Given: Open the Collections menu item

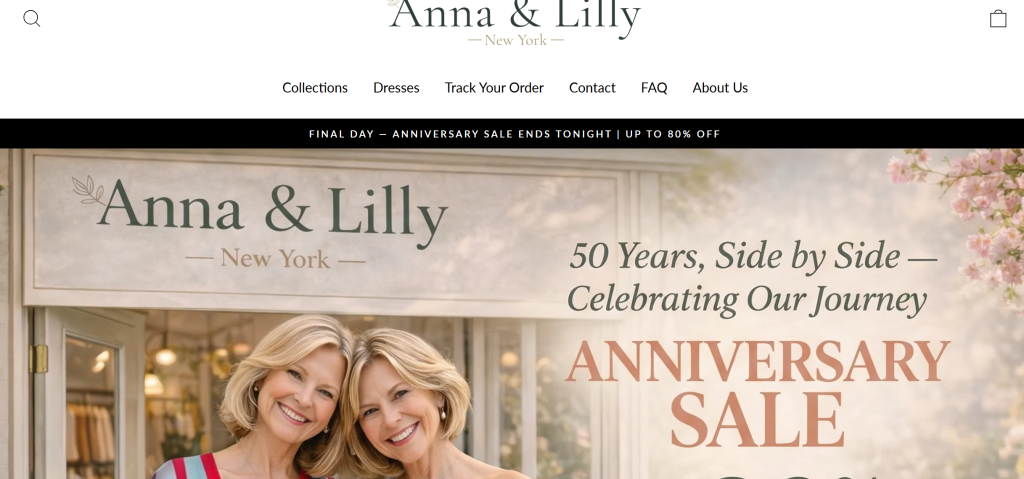Looking at the screenshot, I should [x=315, y=88].
